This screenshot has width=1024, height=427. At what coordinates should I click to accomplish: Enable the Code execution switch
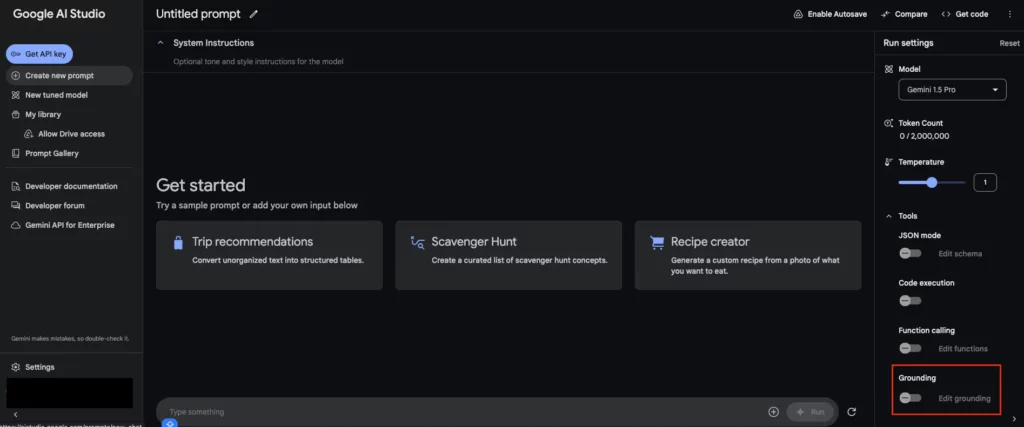point(910,301)
